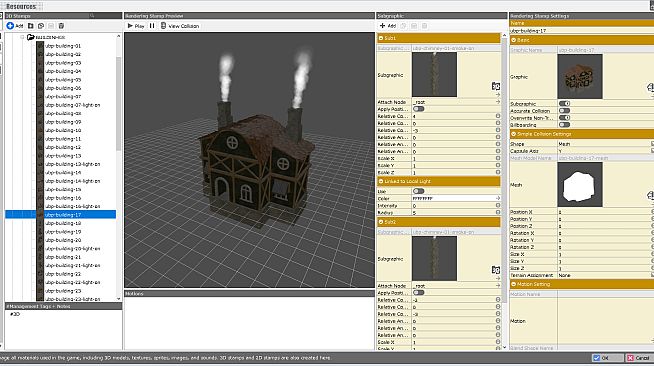Image resolution: width=654 pixels, height=366 pixels.
Task: Click Sub1 Scale Y stepper icon
Action: click(498, 165)
